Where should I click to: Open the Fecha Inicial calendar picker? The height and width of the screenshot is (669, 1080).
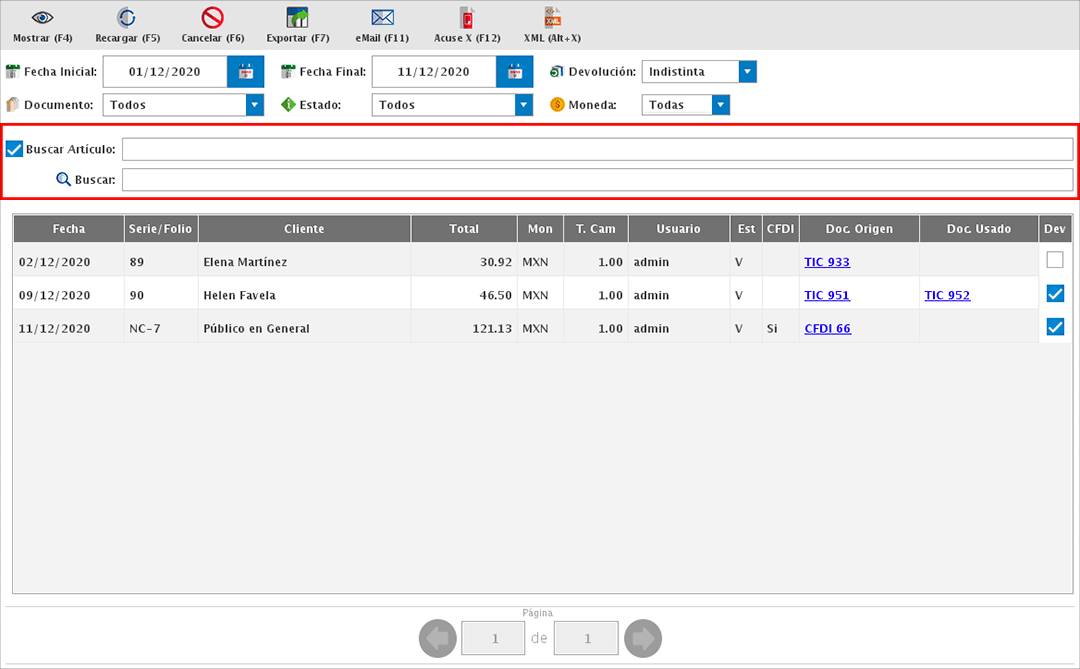click(x=245, y=72)
